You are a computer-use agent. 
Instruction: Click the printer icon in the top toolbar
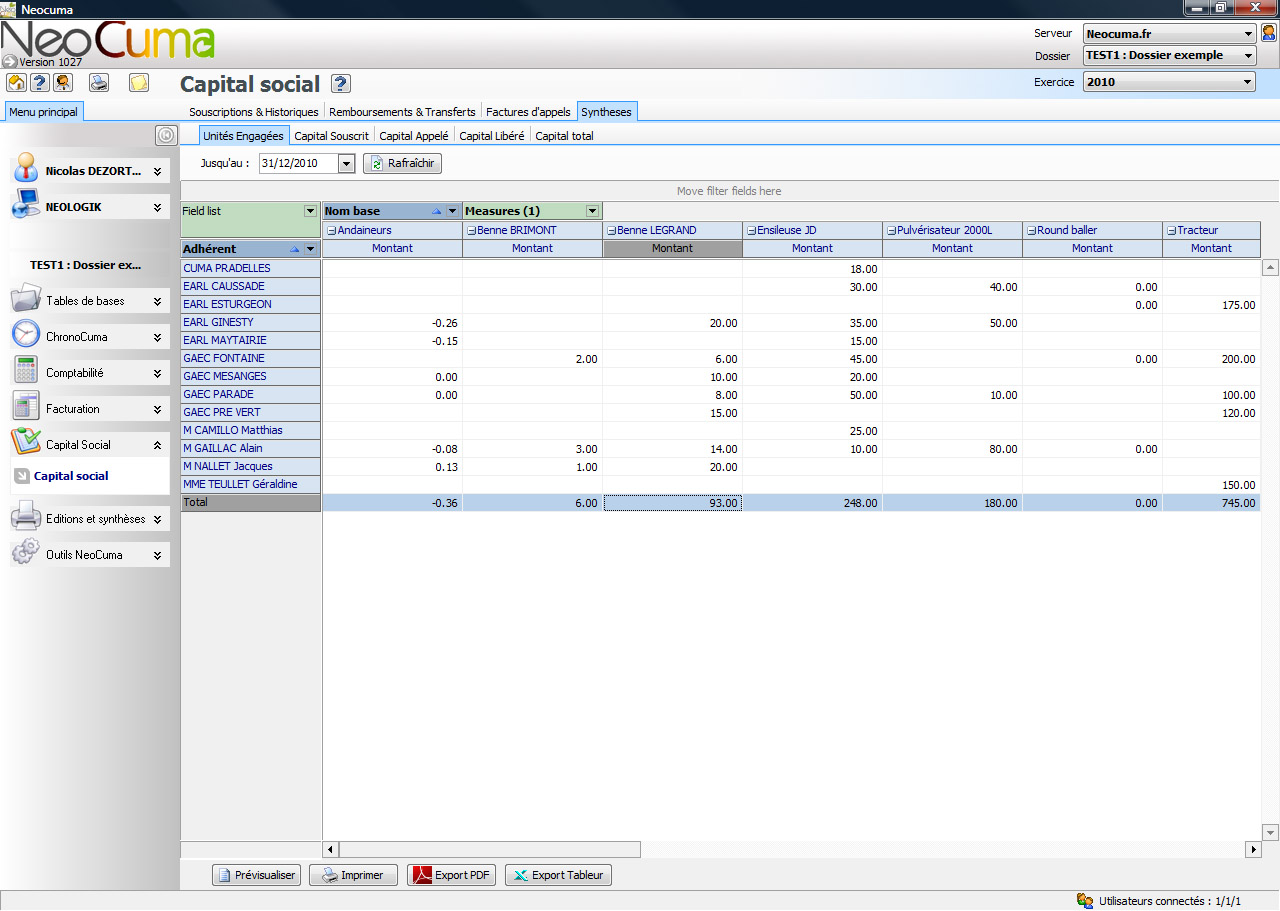tap(99, 83)
